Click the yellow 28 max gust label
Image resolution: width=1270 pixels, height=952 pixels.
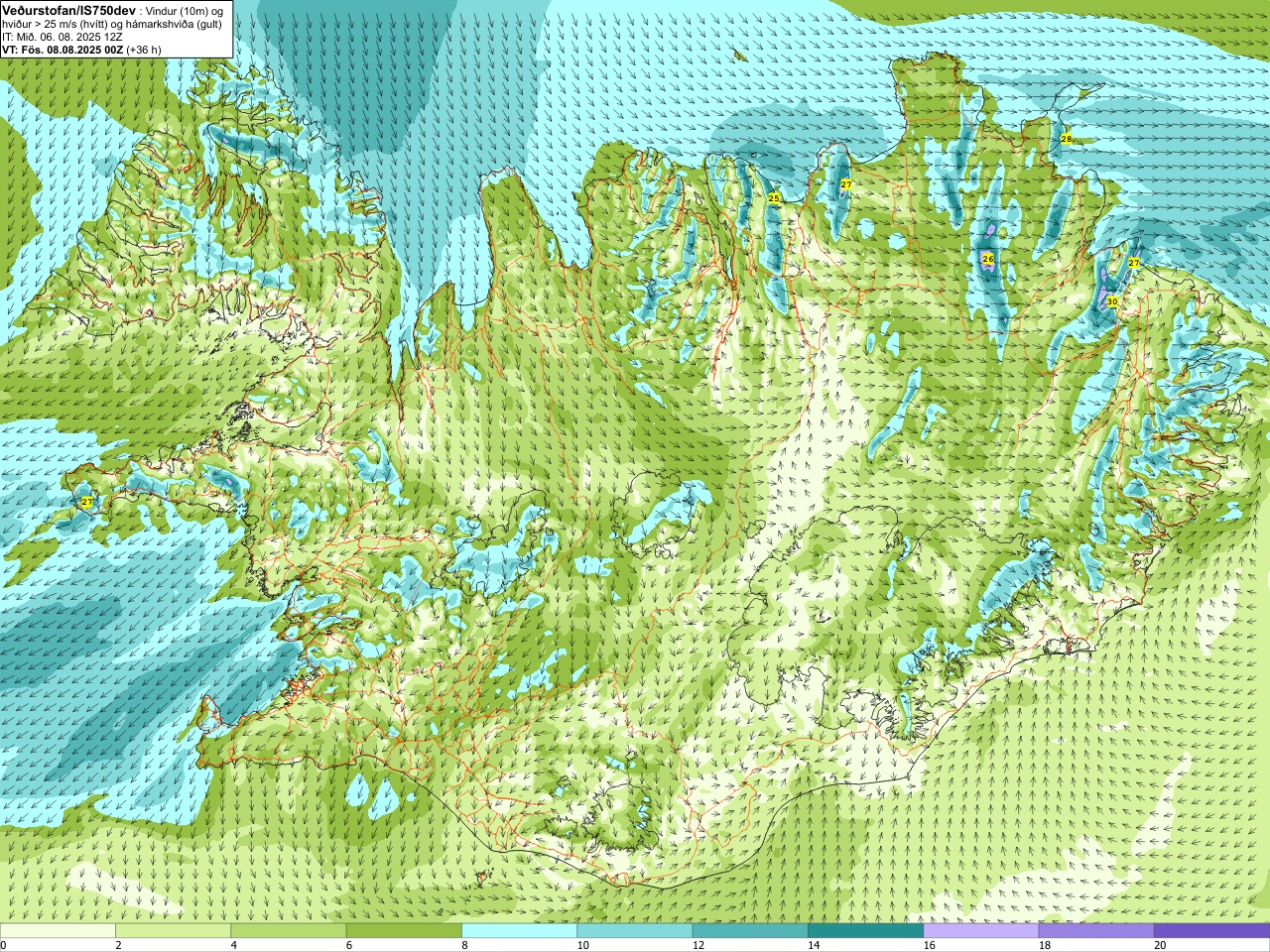tap(1067, 139)
